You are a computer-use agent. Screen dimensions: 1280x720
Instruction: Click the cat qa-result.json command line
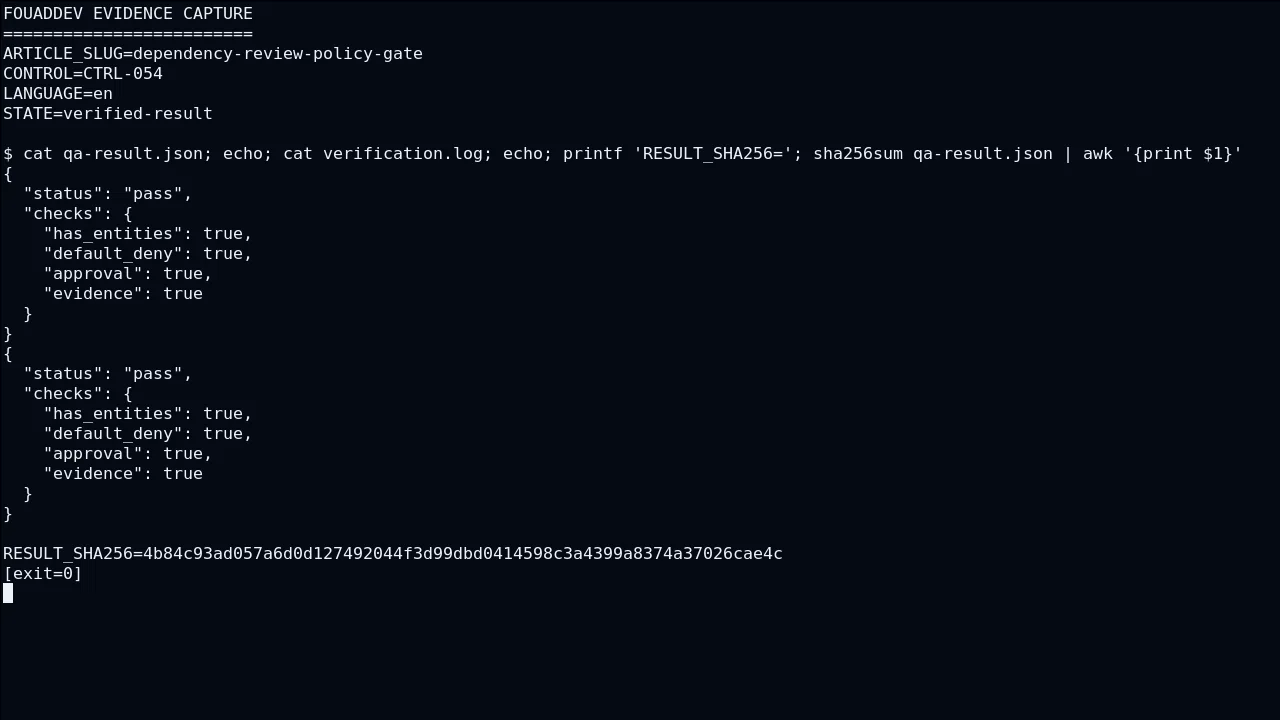[623, 153]
